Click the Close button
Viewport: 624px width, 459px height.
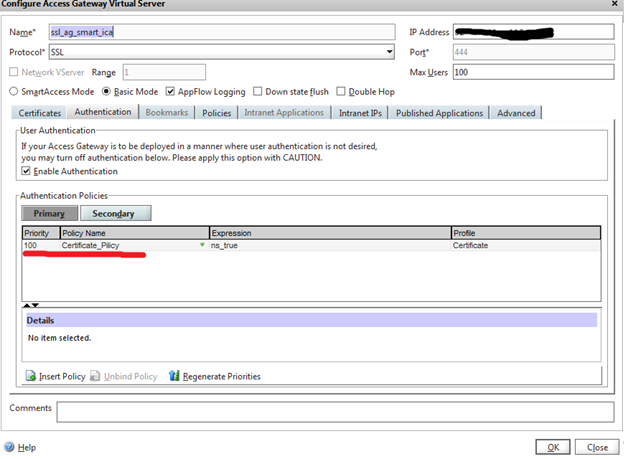[597, 447]
